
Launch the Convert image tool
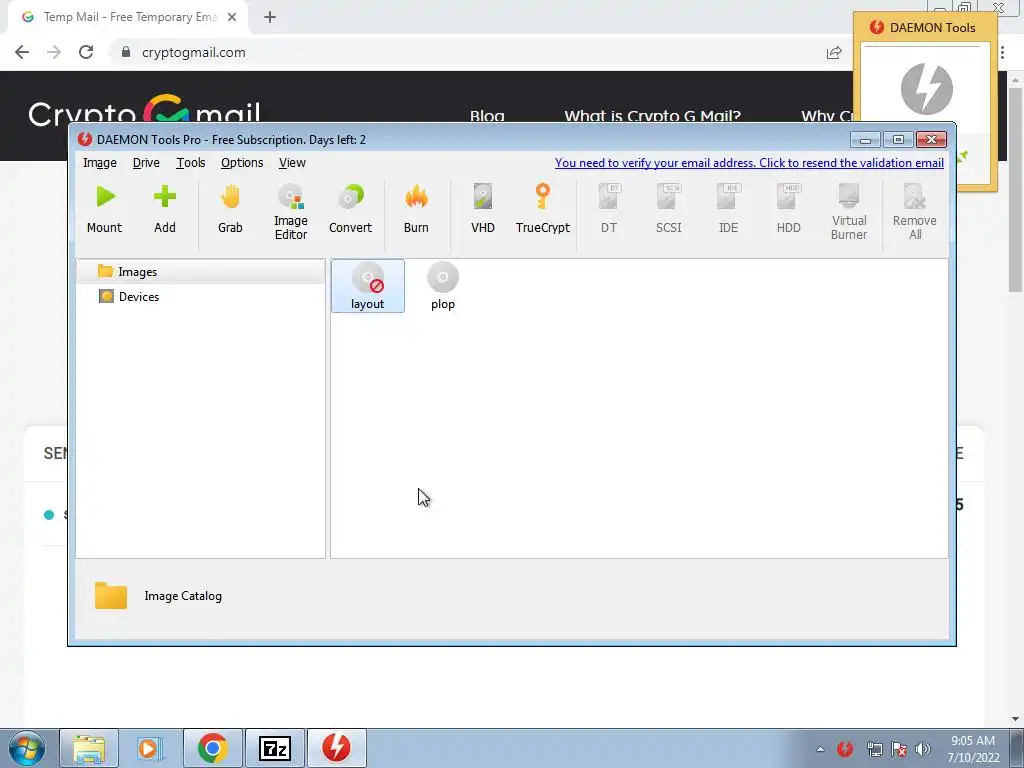pyautogui.click(x=351, y=209)
